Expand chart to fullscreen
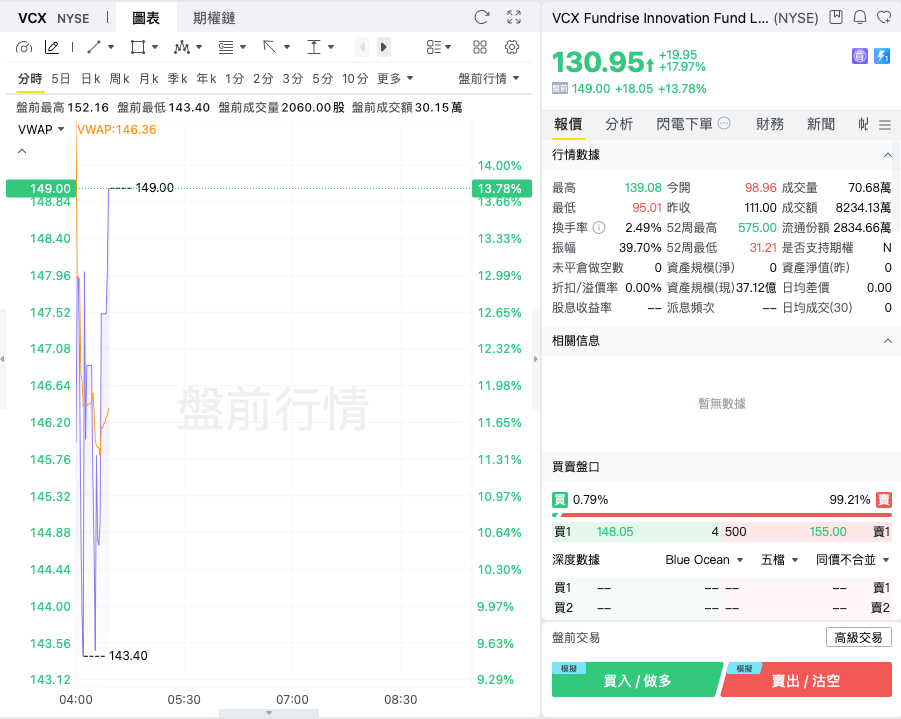This screenshot has width=901, height=719. point(514,17)
